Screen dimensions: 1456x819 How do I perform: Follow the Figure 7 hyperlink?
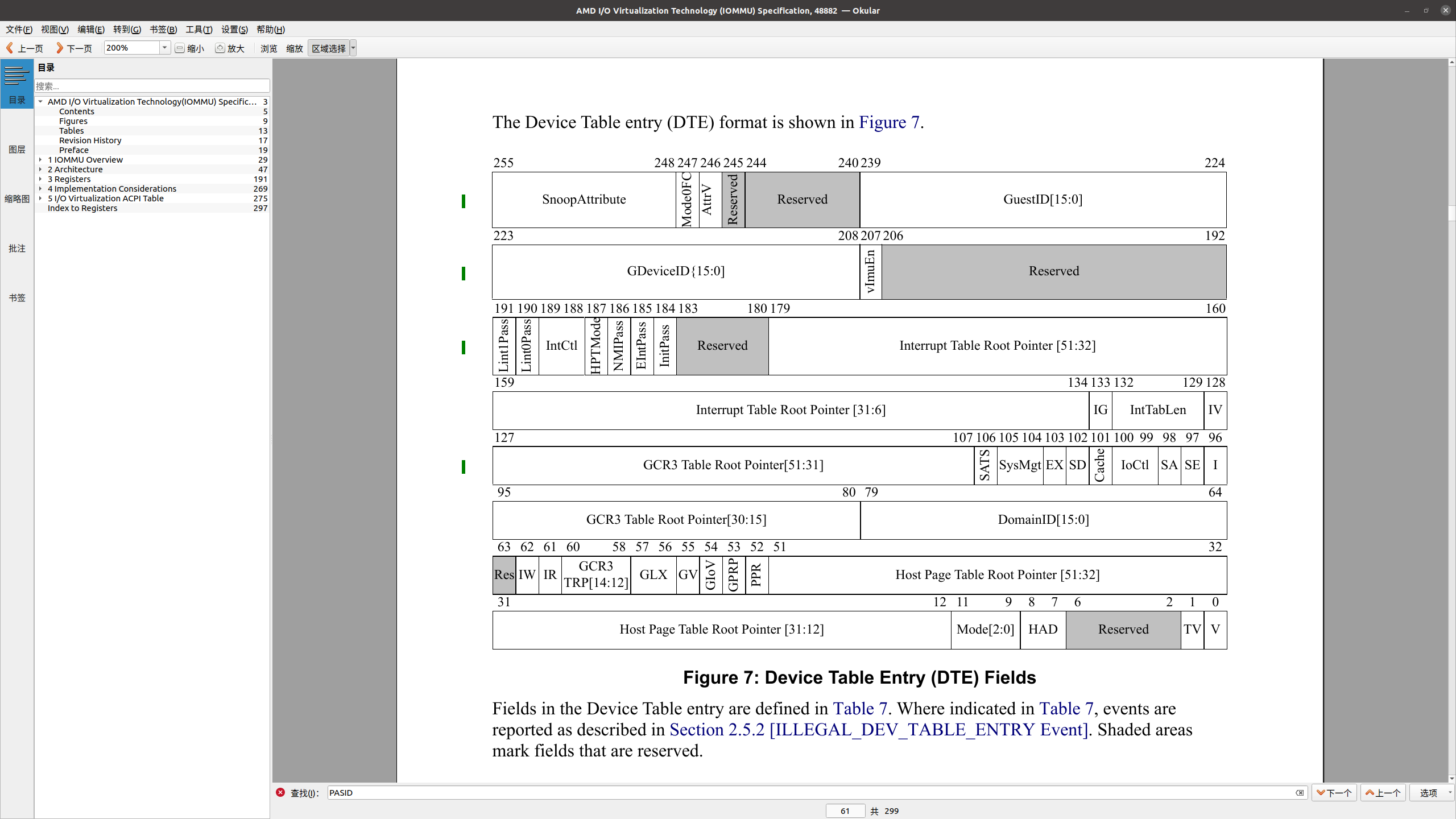coord(889,122)
